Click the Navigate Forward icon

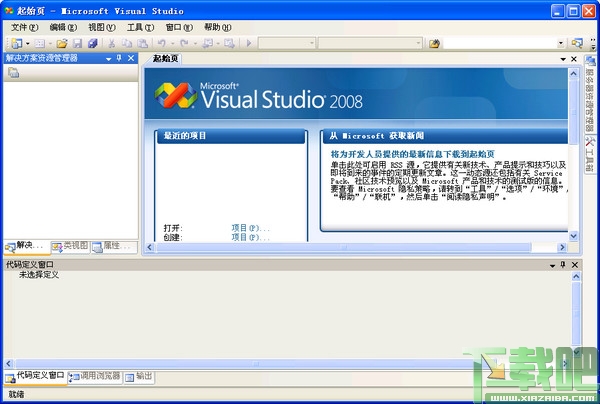coord(229,43)
